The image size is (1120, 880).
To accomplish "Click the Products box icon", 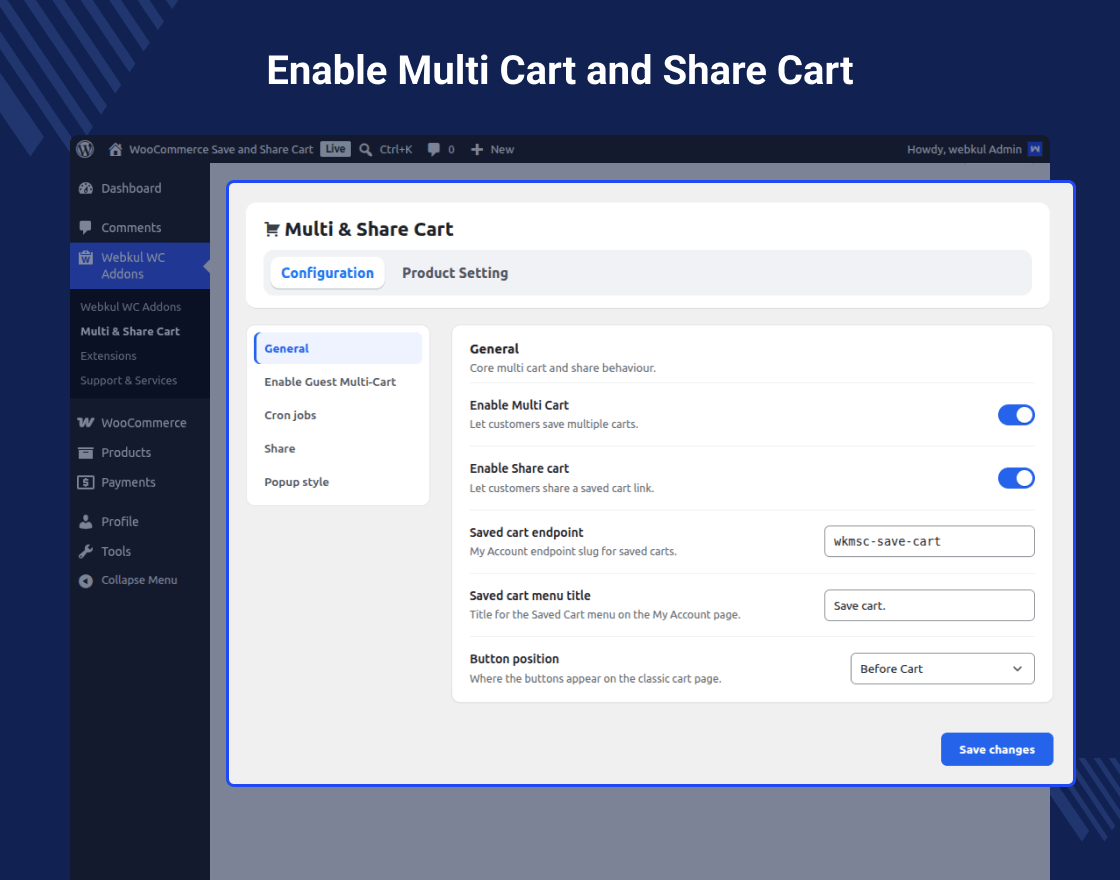I will pos(86,452).
